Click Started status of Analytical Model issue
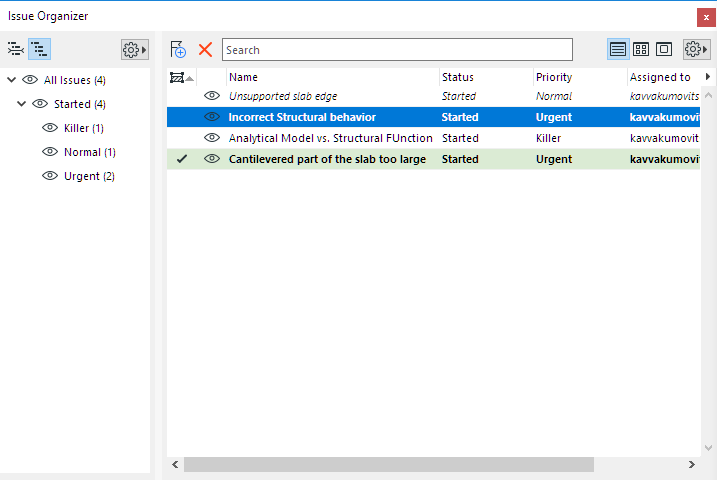The height and width of the screenshot is (480, 717). [460, 139]
